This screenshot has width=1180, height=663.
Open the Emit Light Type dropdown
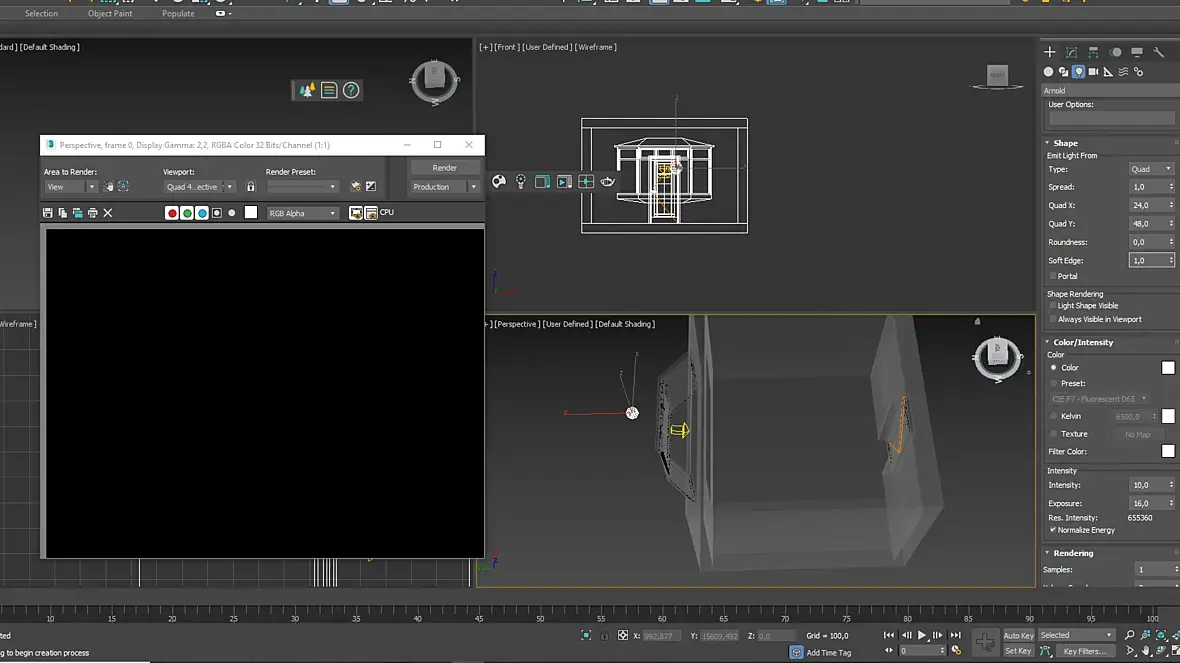pos(1151,169)
